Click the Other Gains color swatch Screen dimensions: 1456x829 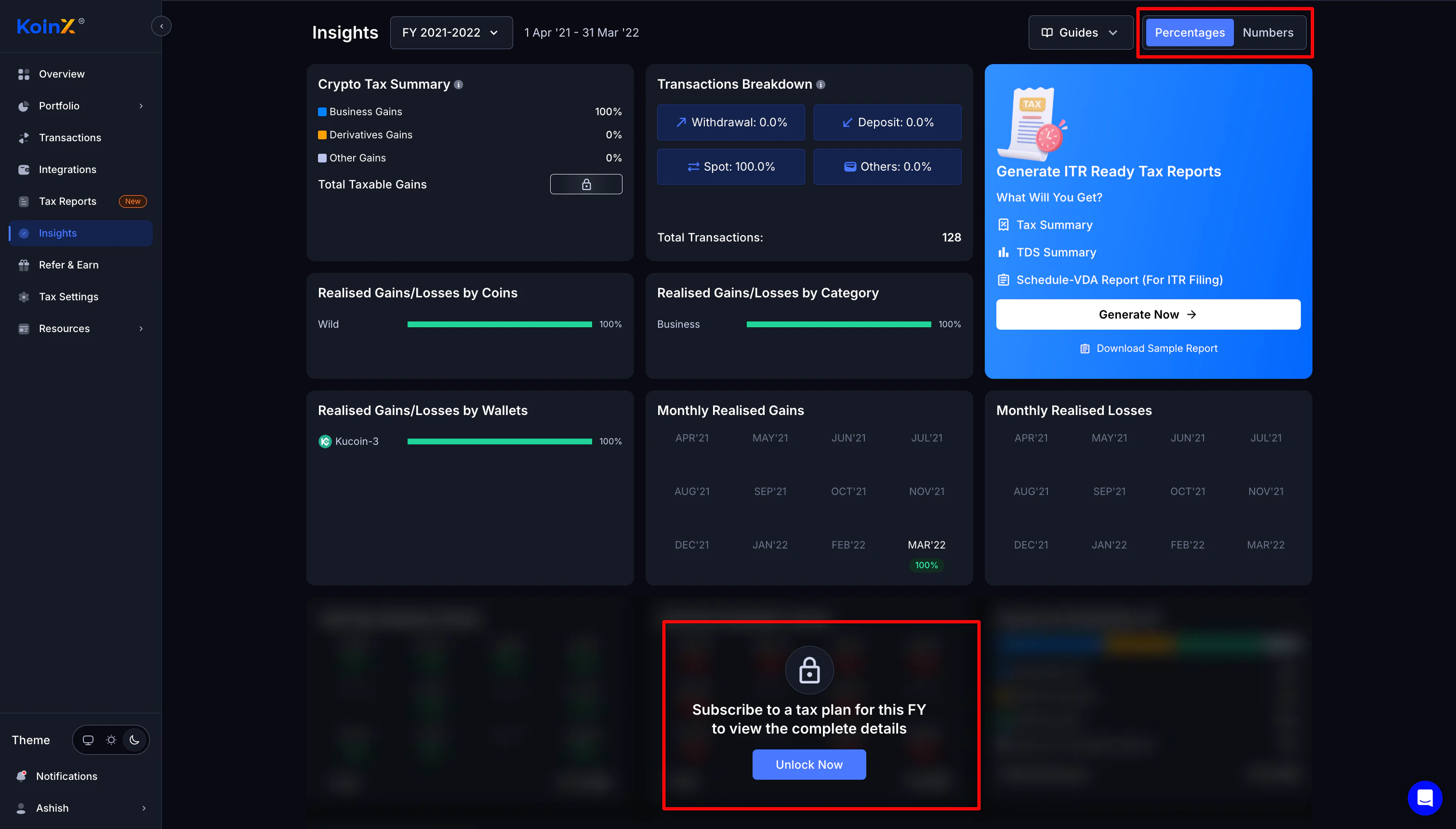click(322, 158)
